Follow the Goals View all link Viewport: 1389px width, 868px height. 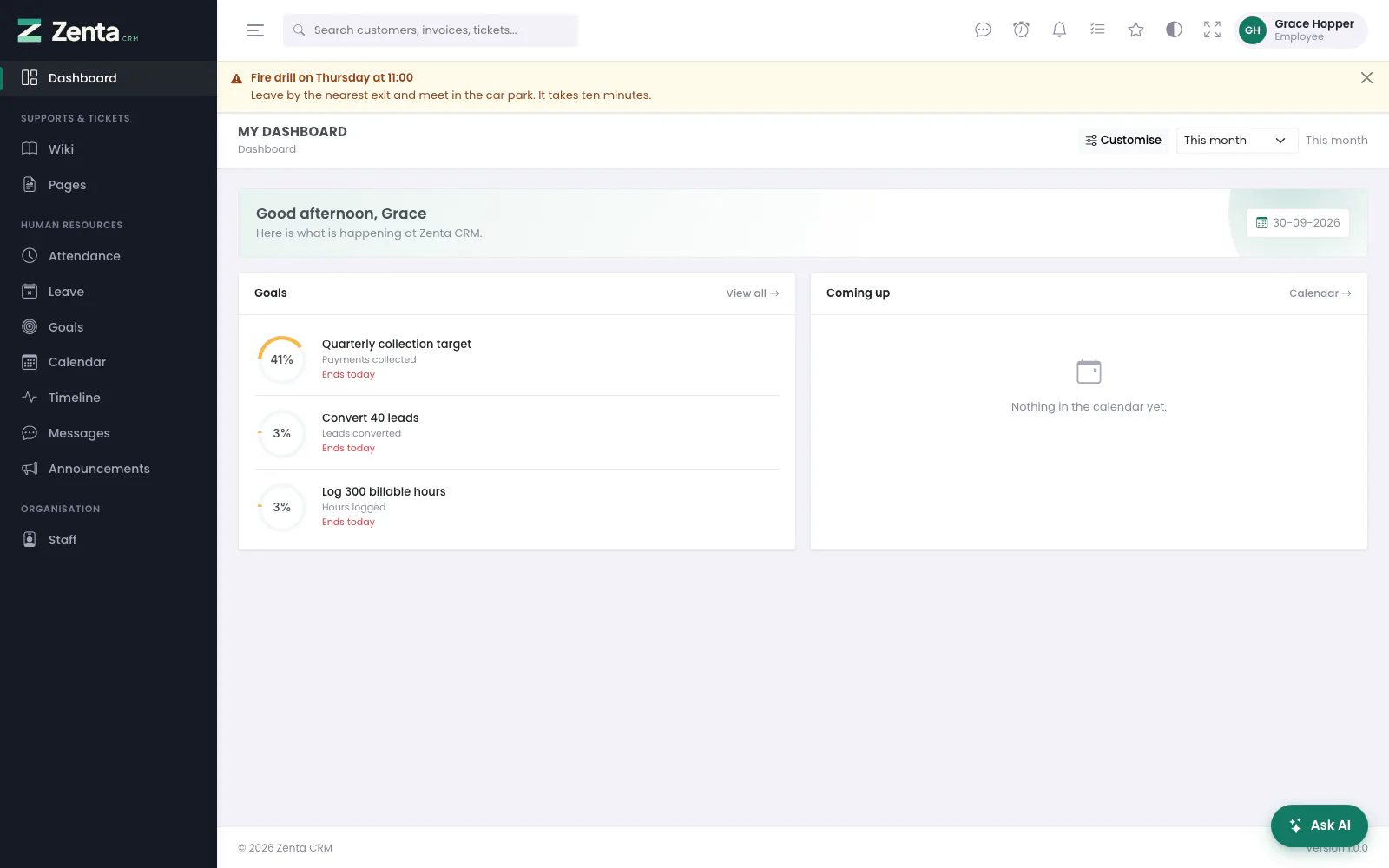[753, 293]
